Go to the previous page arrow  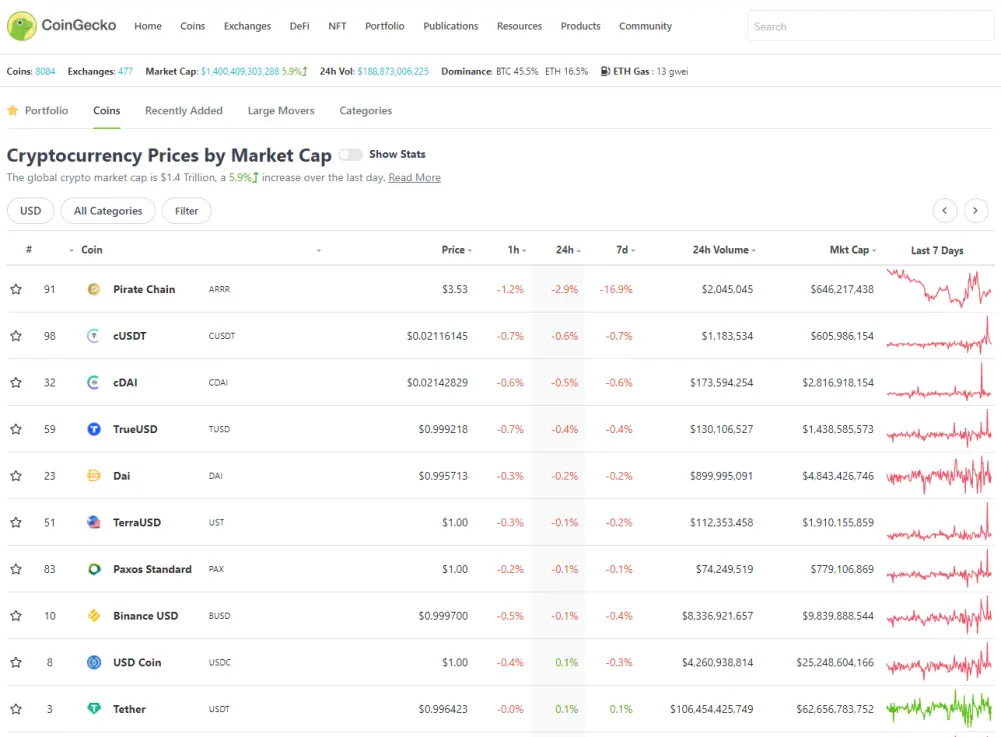pyautogui.click(x=945, y=211)
